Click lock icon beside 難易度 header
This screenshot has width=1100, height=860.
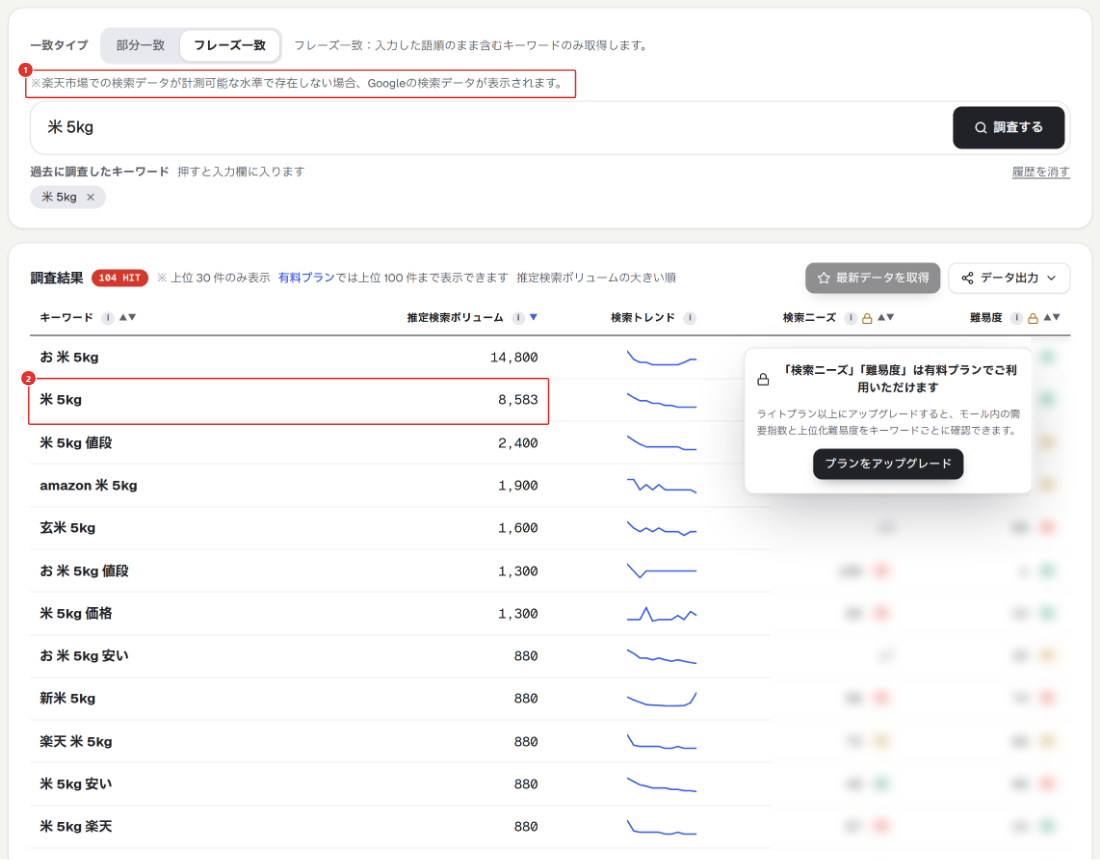click(x=1033, y=318)
